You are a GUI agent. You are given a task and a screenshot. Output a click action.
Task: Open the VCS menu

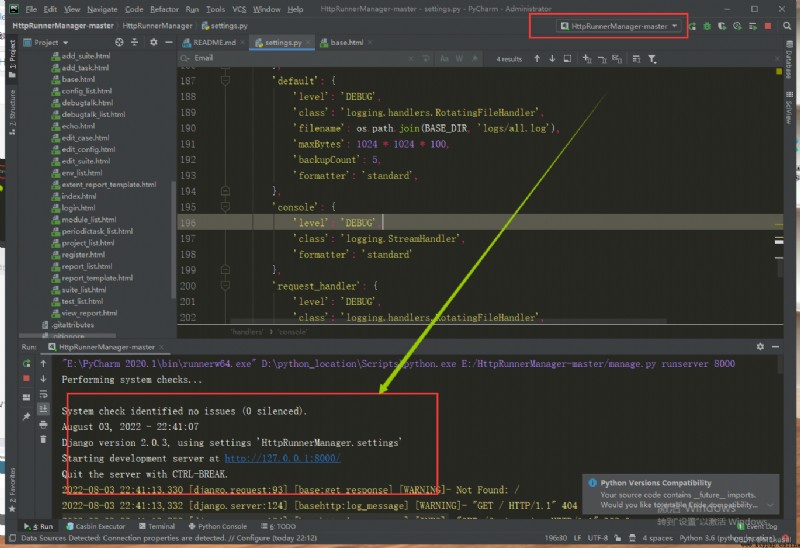(x=239, y=9)
